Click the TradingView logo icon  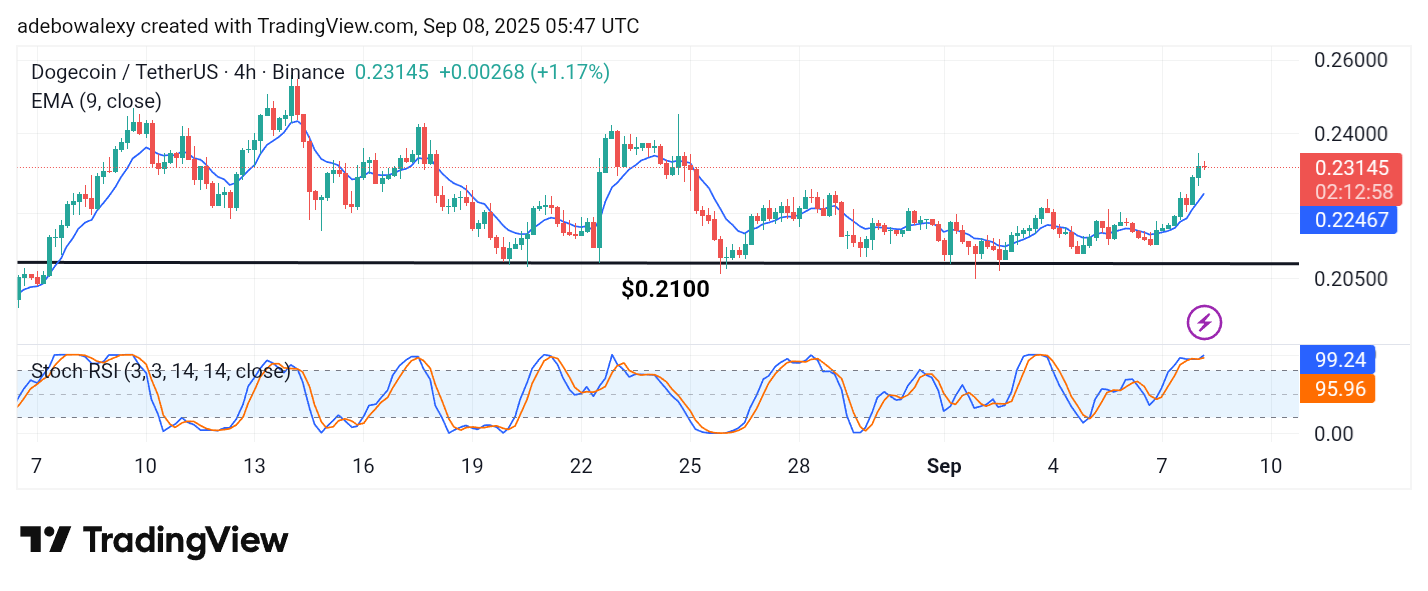pyautogui.click(x=46, y=541)
